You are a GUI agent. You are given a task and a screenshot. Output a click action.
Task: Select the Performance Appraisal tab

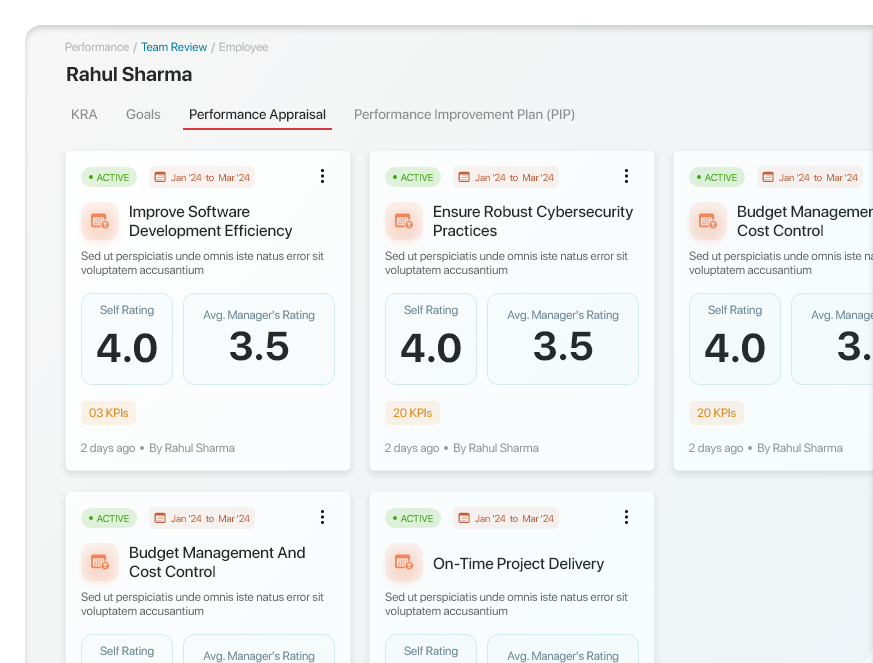(x=257, y=115)
